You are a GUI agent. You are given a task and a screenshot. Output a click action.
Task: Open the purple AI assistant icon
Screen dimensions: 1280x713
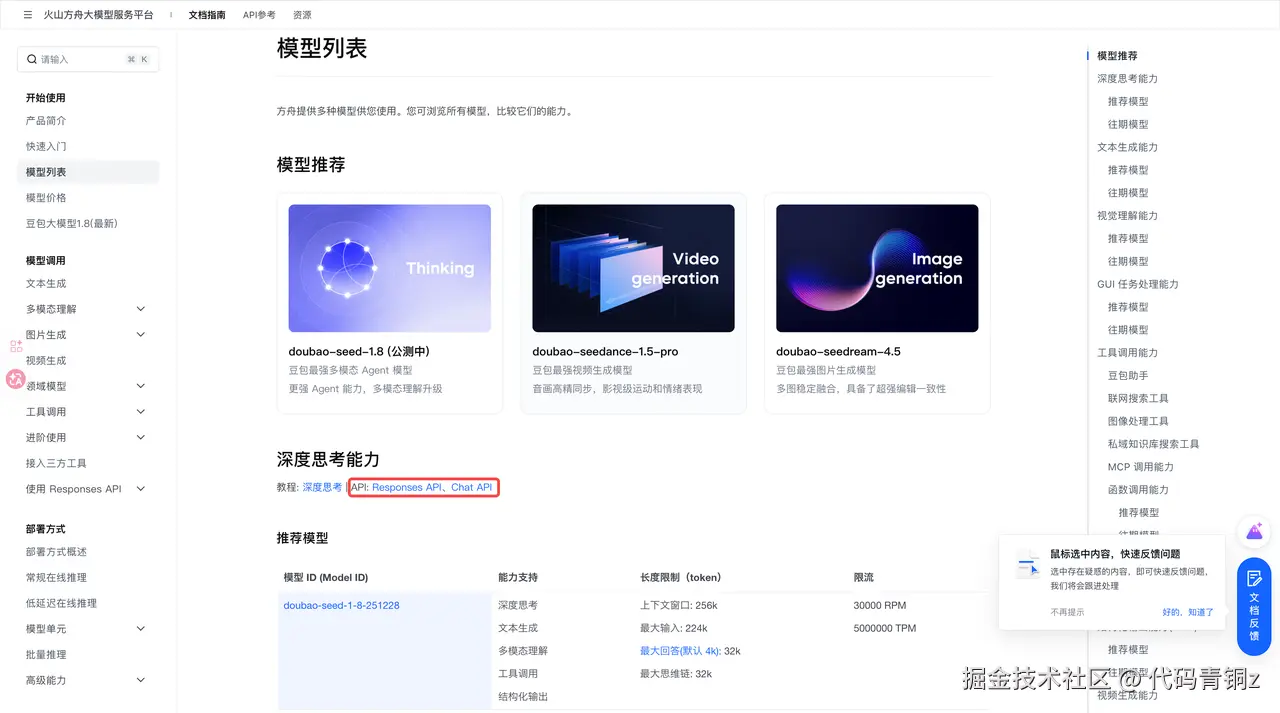coord(1254,532)
